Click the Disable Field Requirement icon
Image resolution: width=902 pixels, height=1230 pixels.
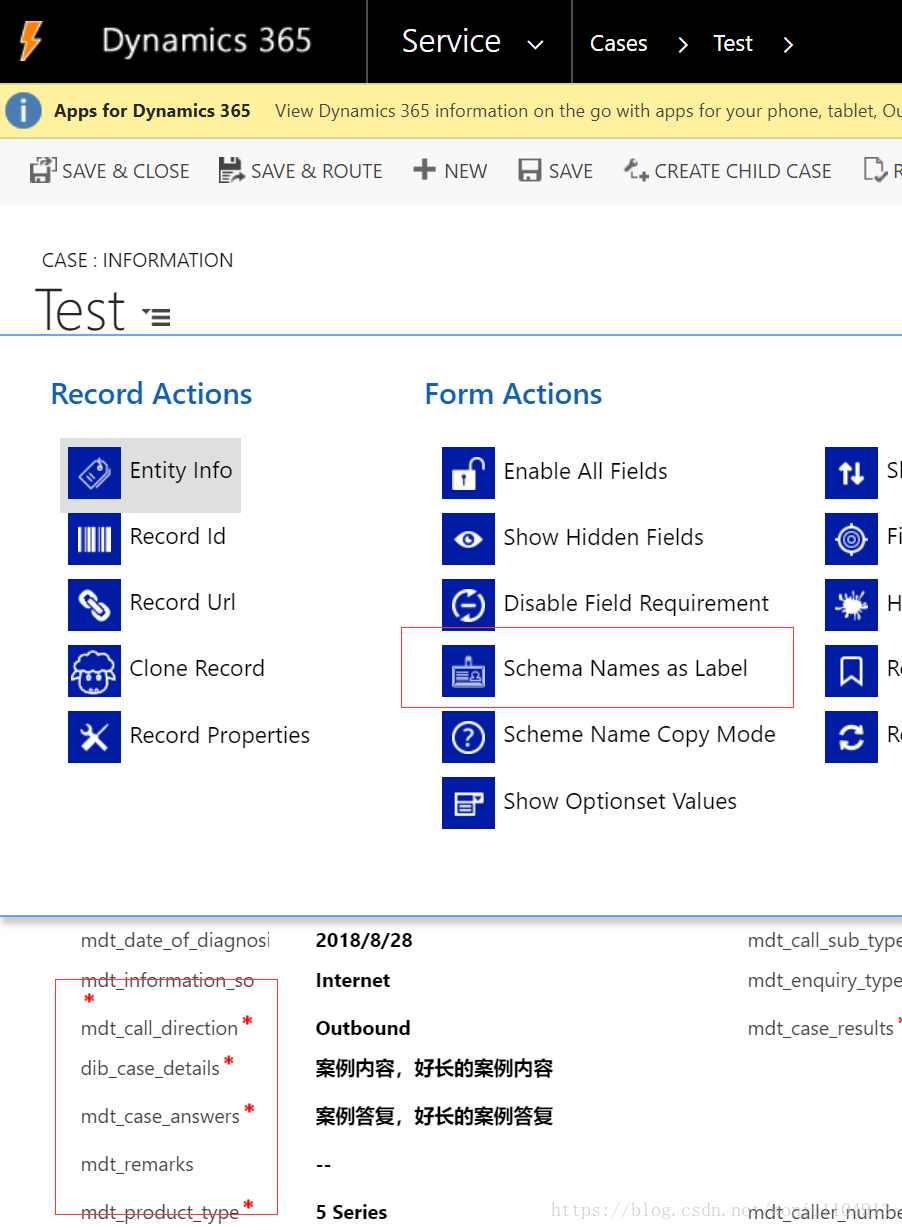pyautogui.click(x=468, y=605)
